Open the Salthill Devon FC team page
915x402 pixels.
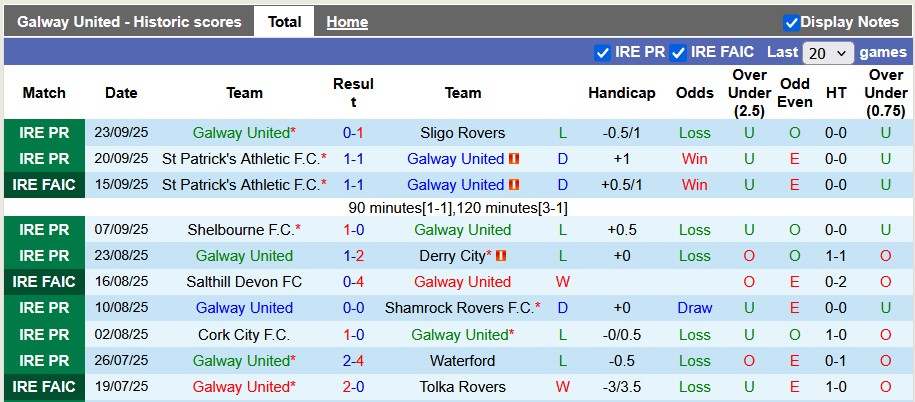(244, 282)
